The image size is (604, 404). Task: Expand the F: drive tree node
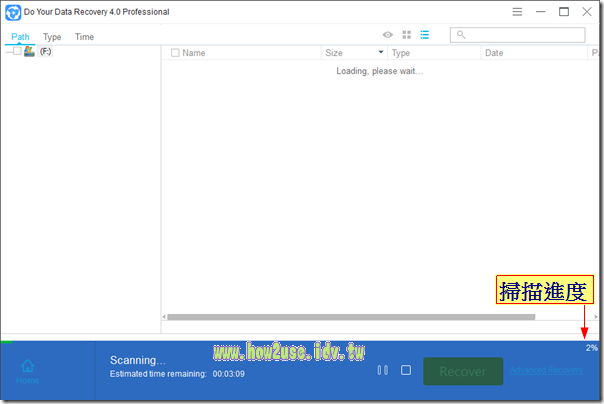tap(7, 51)
